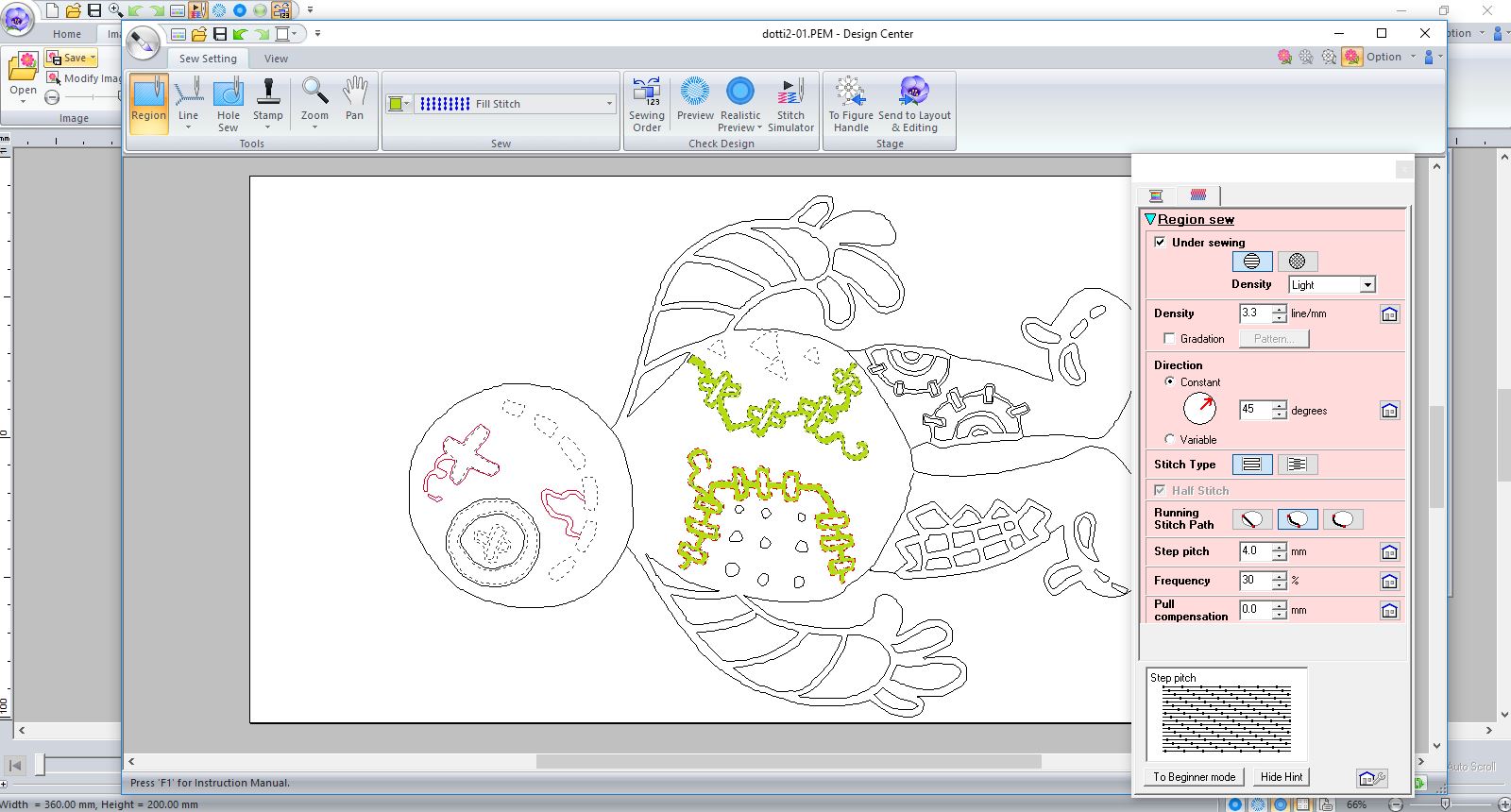Collapse the Region sew section
The height and width of the screenshot is (812, 1511).
click(1150, 219)
